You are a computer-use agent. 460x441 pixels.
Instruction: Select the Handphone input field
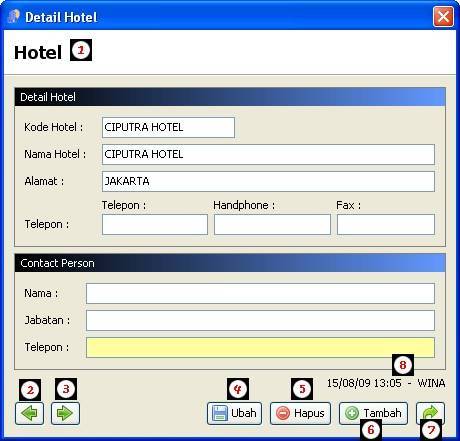pos(272,225)
